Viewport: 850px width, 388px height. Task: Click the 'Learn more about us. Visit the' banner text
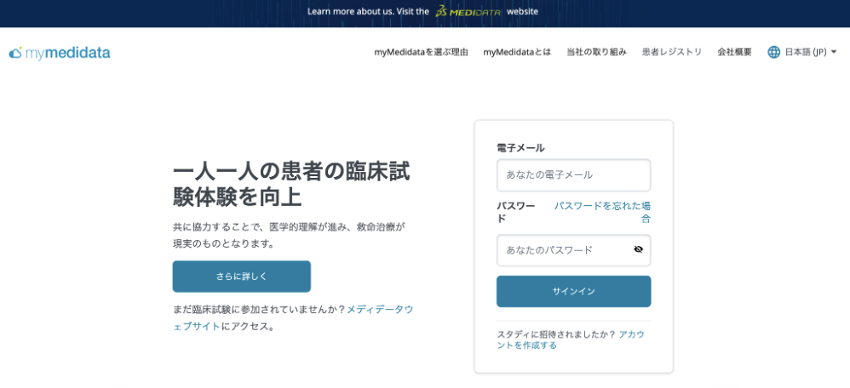[x=368, y=11]
